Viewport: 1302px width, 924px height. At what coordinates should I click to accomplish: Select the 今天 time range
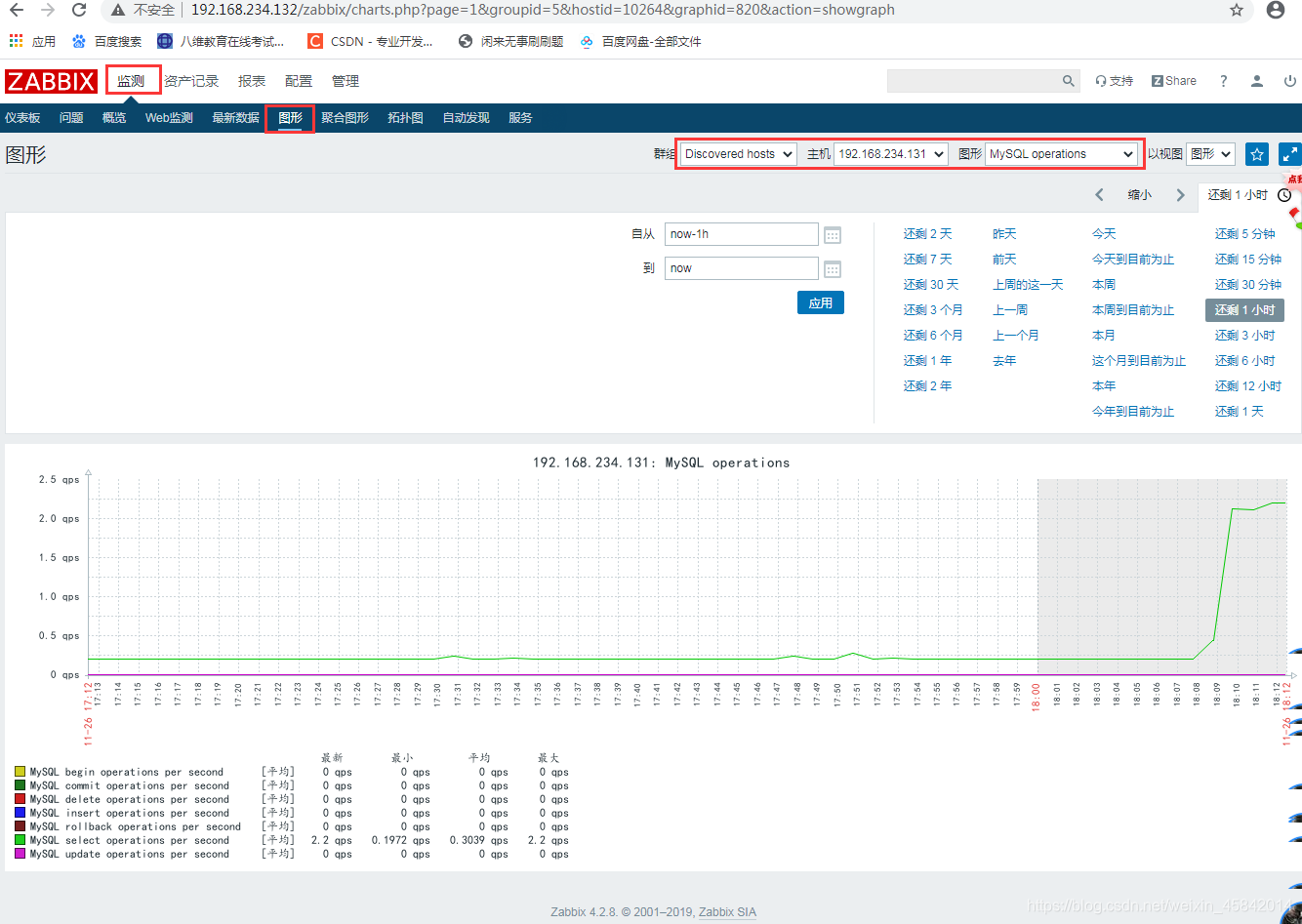[1104, 234]
